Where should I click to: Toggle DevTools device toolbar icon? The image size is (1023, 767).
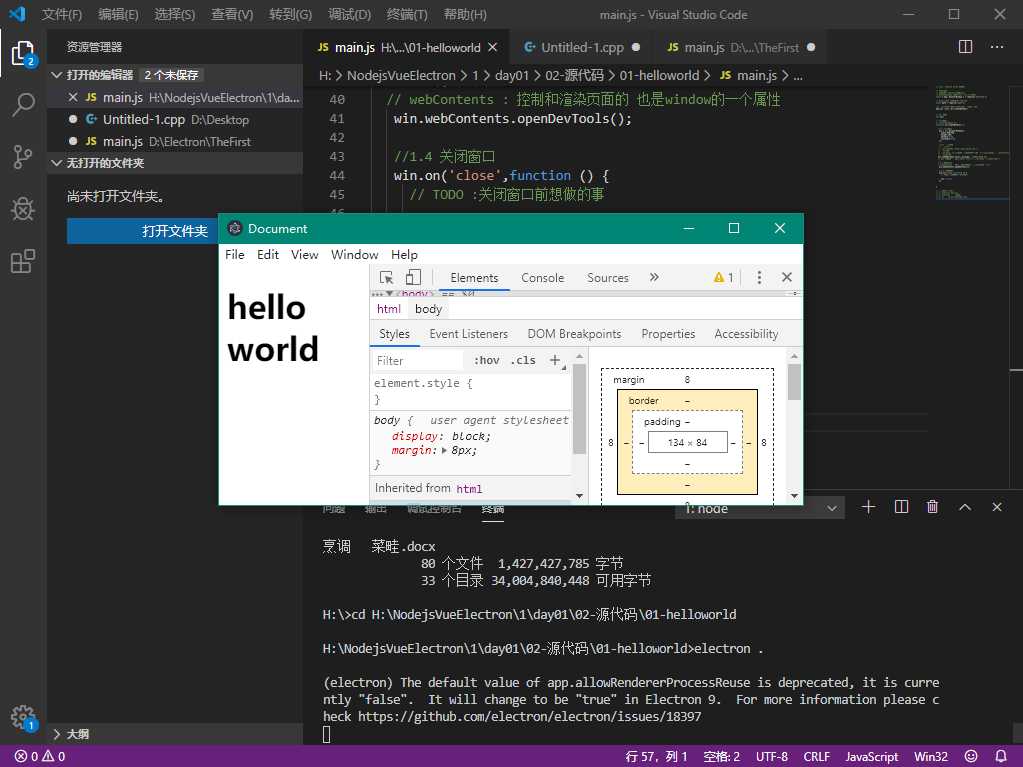point(413,277)
